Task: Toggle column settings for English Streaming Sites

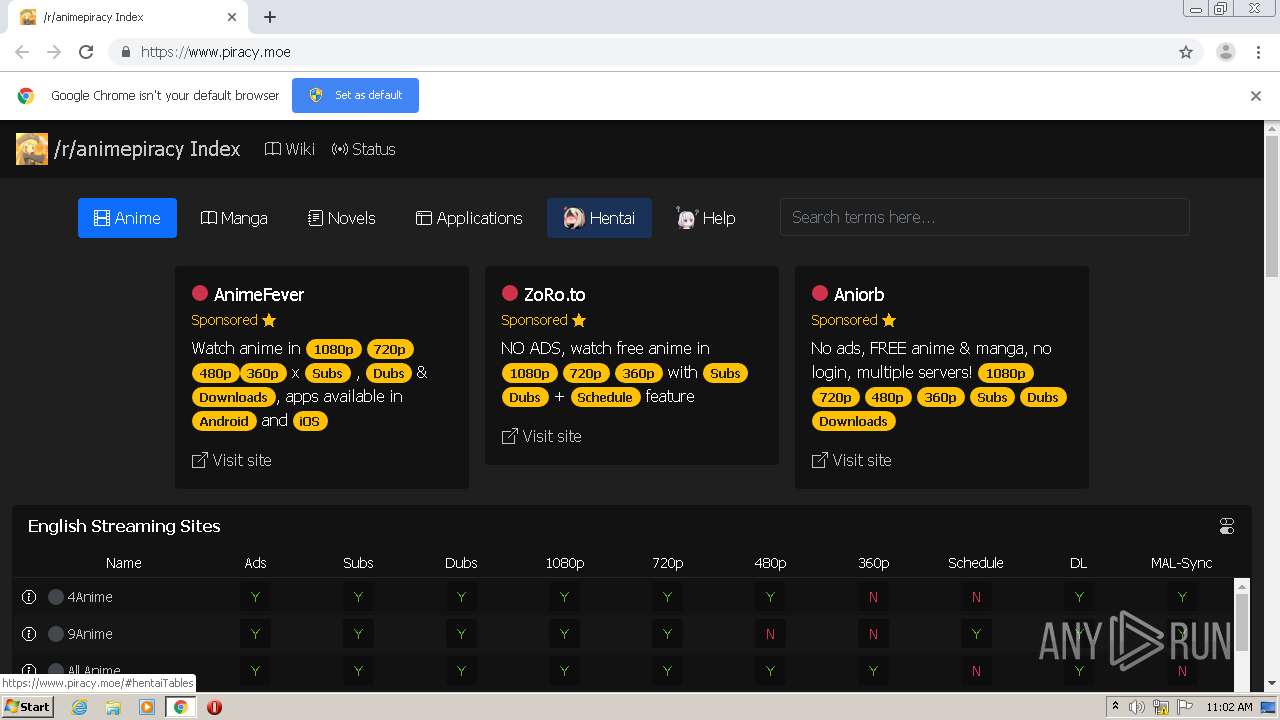Action: pyautogui.click(x=1227, y=526)
